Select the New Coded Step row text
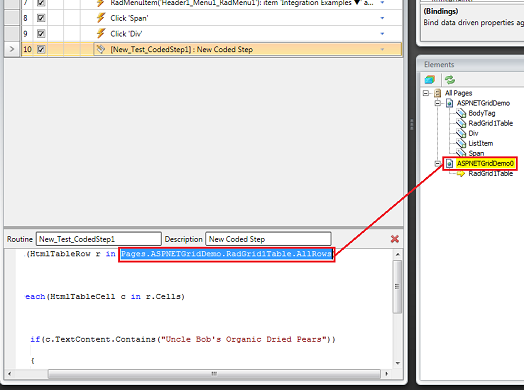This screenshot has height=390, width=524. [181, 49]
